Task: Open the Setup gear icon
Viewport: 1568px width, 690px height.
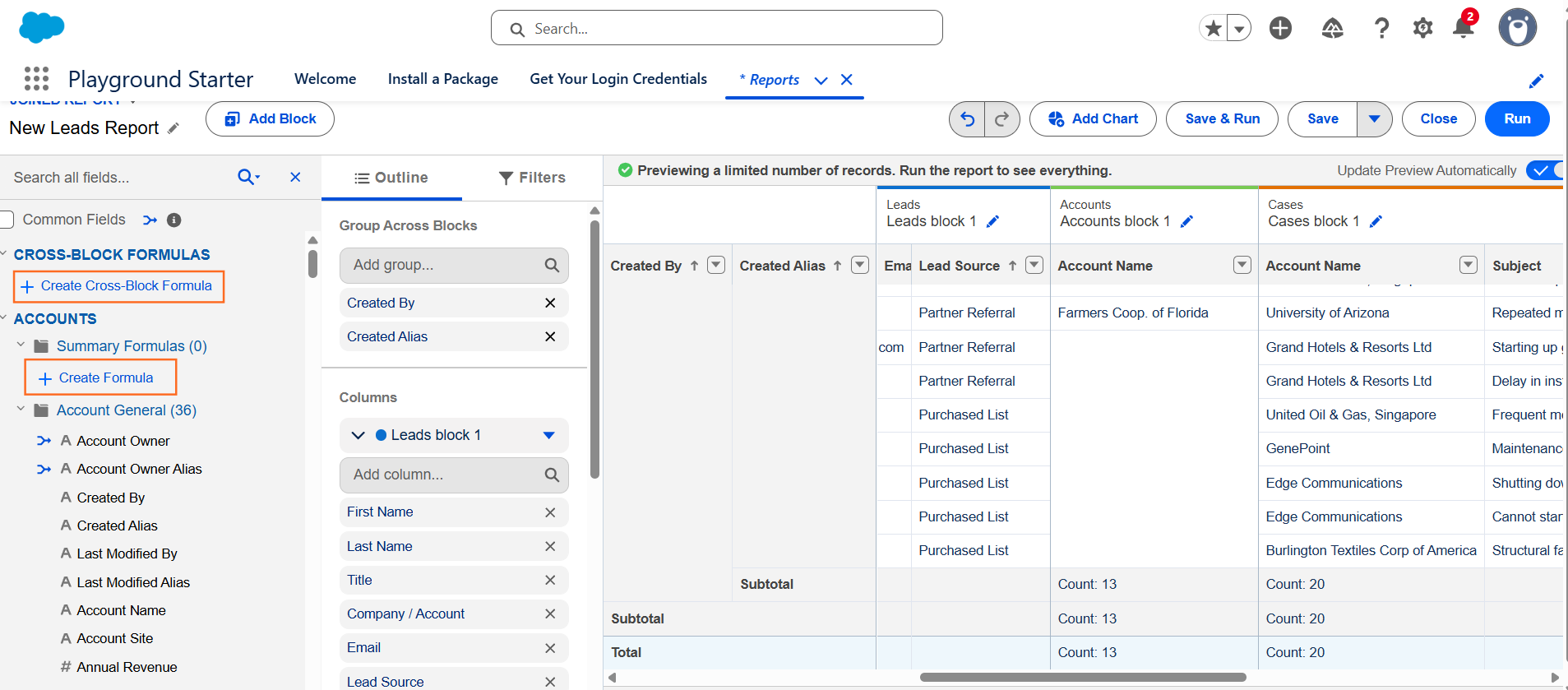Action: 1422,29
